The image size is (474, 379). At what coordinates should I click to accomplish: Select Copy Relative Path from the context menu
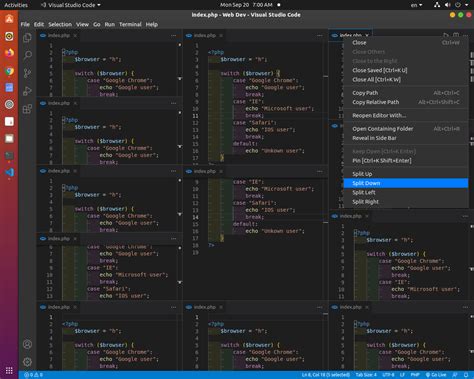(406, 102)
